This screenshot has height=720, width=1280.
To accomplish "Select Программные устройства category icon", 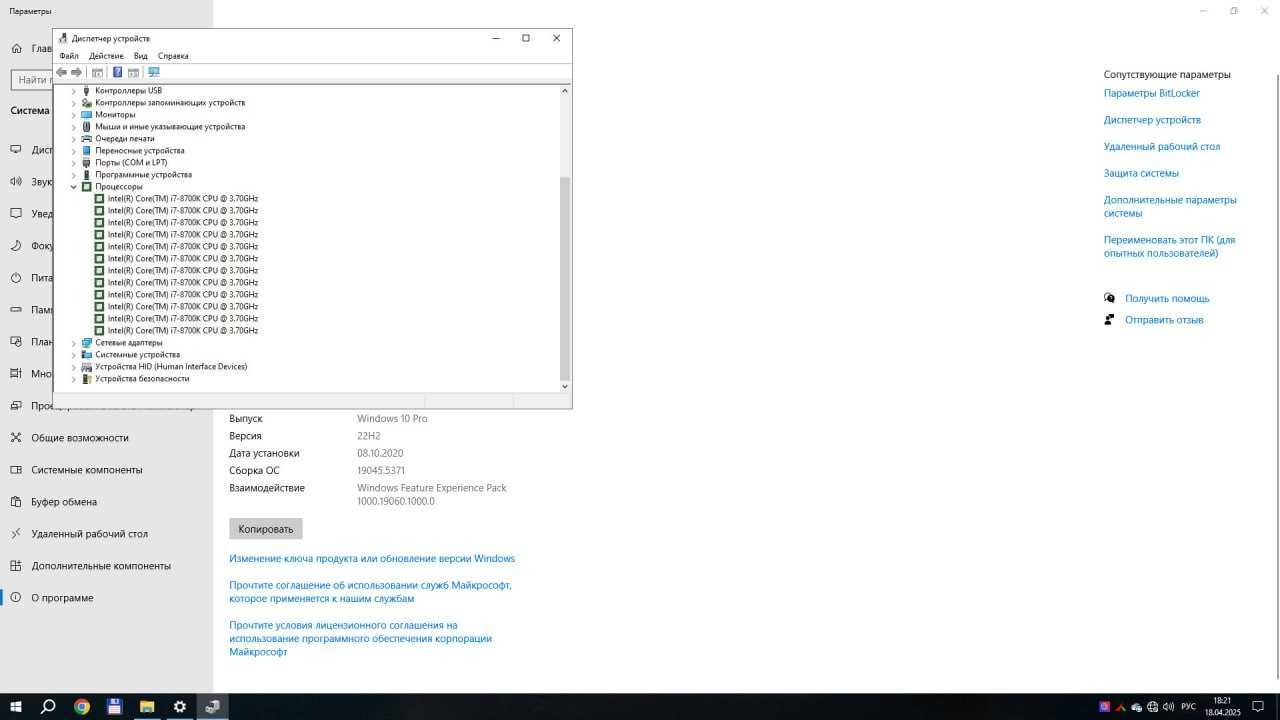I will point(87,175).
